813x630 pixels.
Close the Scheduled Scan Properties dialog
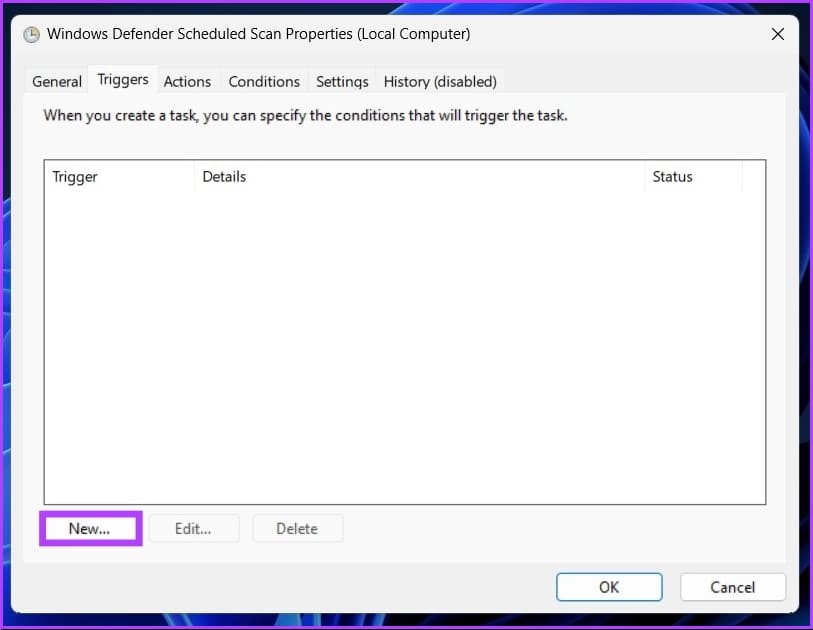point(777,34)
